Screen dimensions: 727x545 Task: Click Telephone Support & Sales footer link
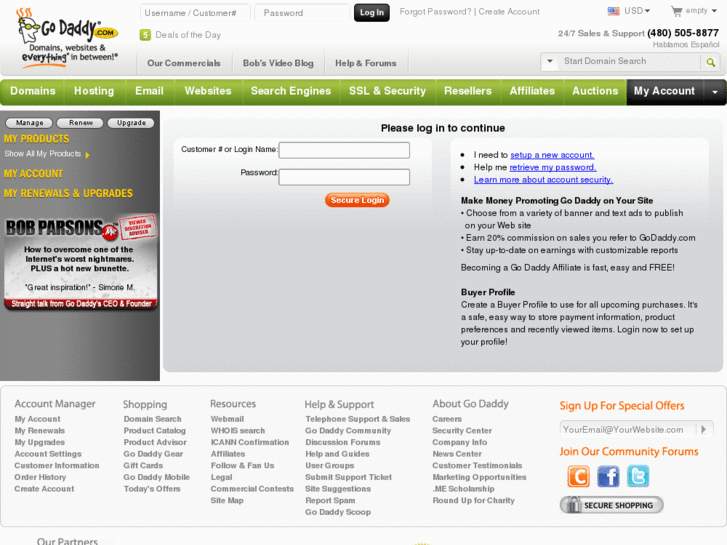[357, 419]
